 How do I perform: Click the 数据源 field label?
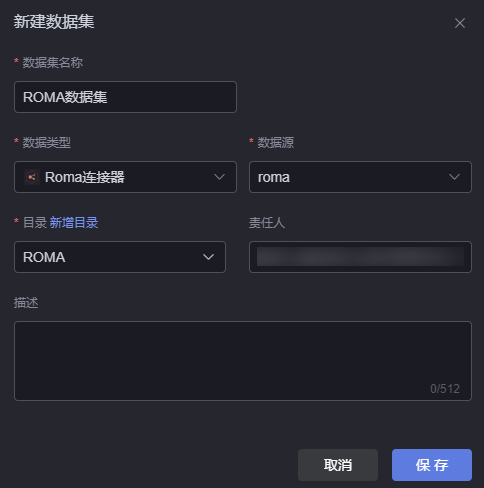click(276, 143)
